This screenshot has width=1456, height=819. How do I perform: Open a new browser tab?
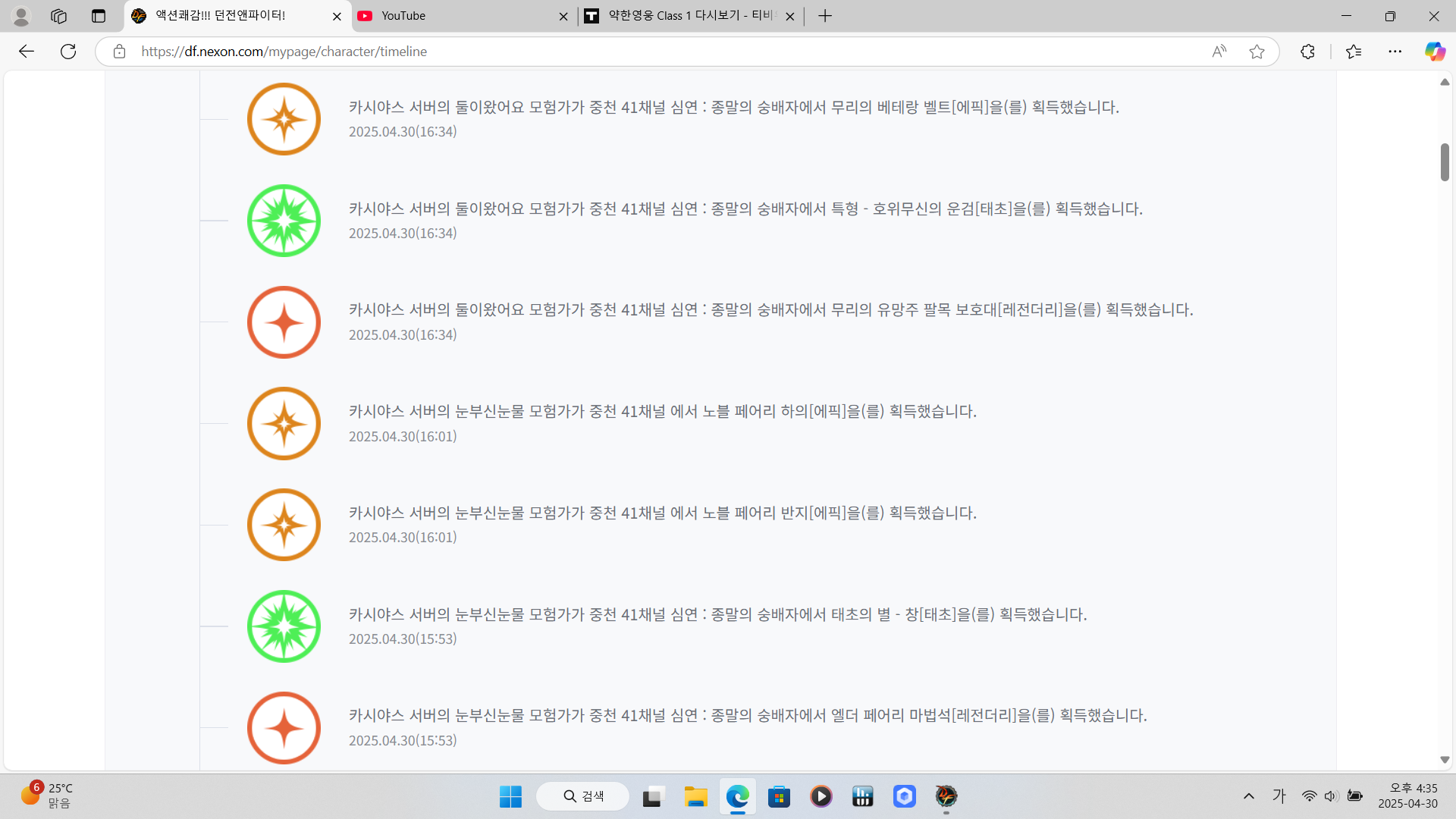(825, 16)
